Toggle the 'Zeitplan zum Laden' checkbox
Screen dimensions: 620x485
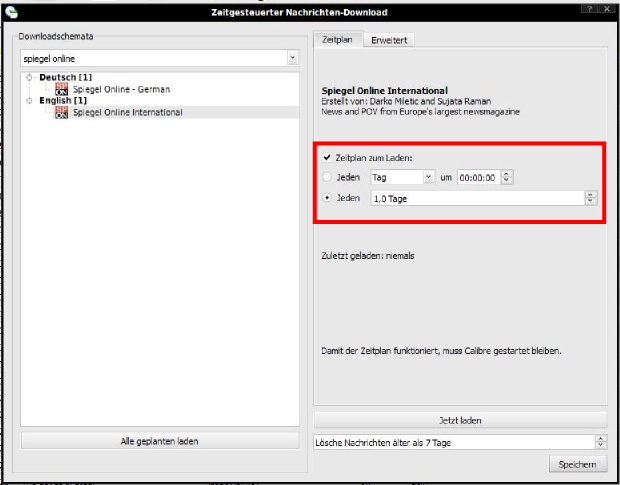327,158
